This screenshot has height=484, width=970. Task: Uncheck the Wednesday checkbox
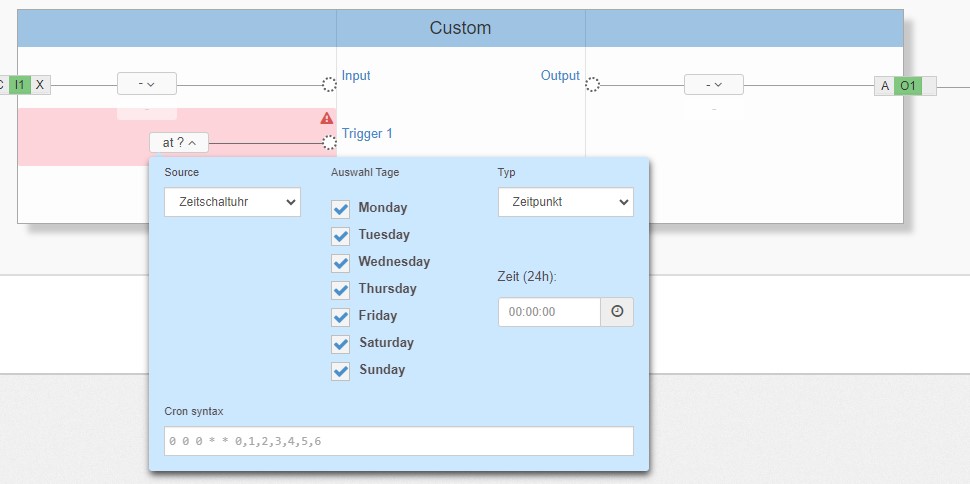tap(341, 263)
